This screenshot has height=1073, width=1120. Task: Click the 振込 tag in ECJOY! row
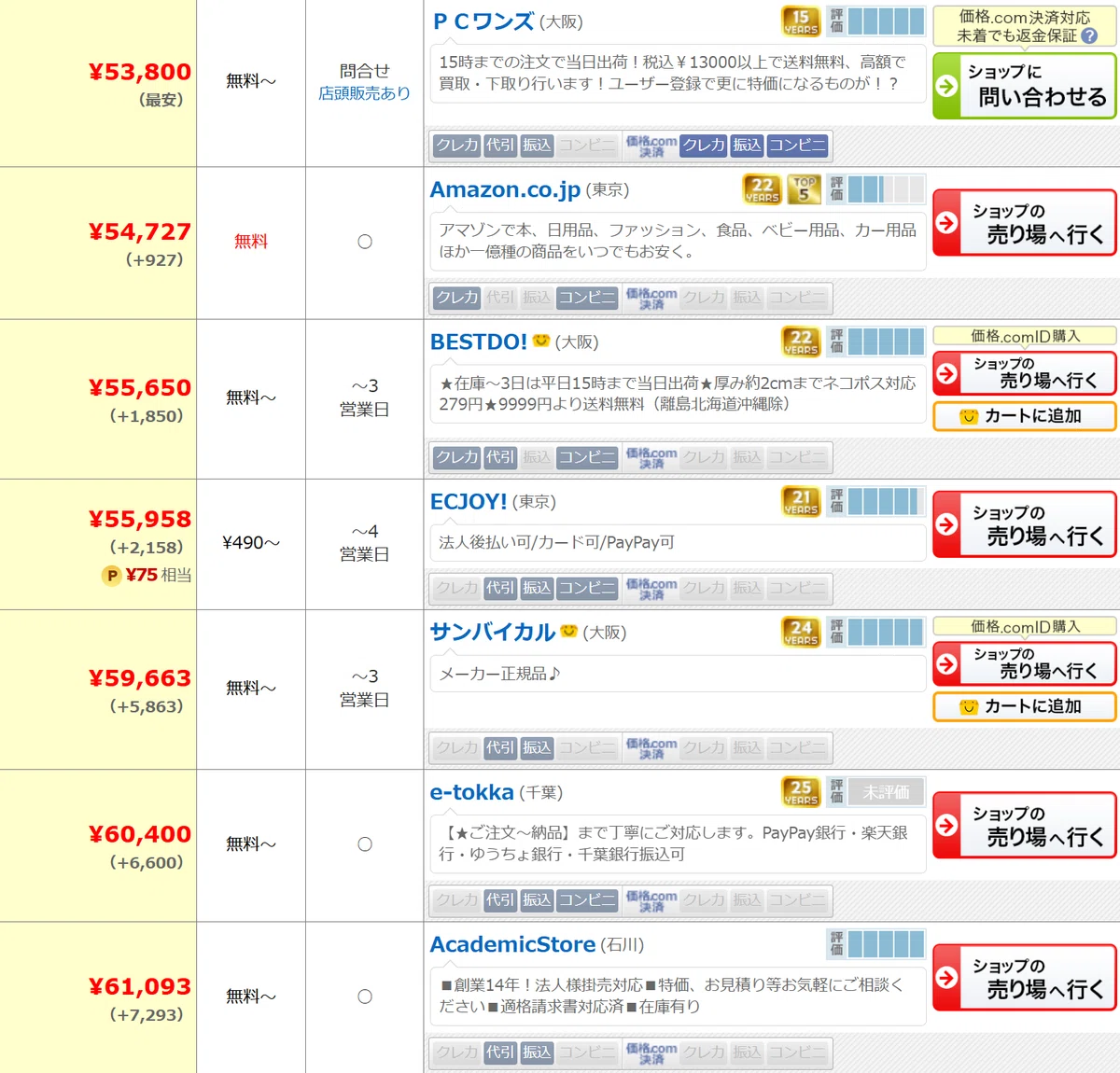[537, 588]
